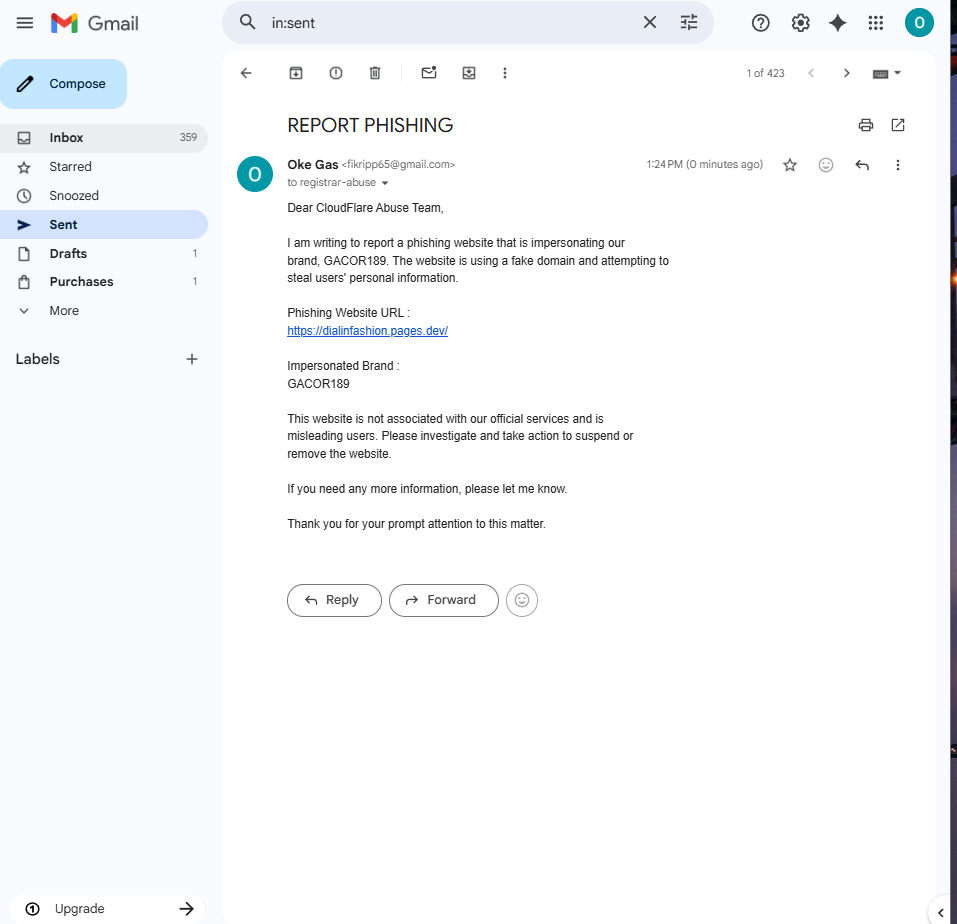Open the account avatar menu

[x=919, y=23]
